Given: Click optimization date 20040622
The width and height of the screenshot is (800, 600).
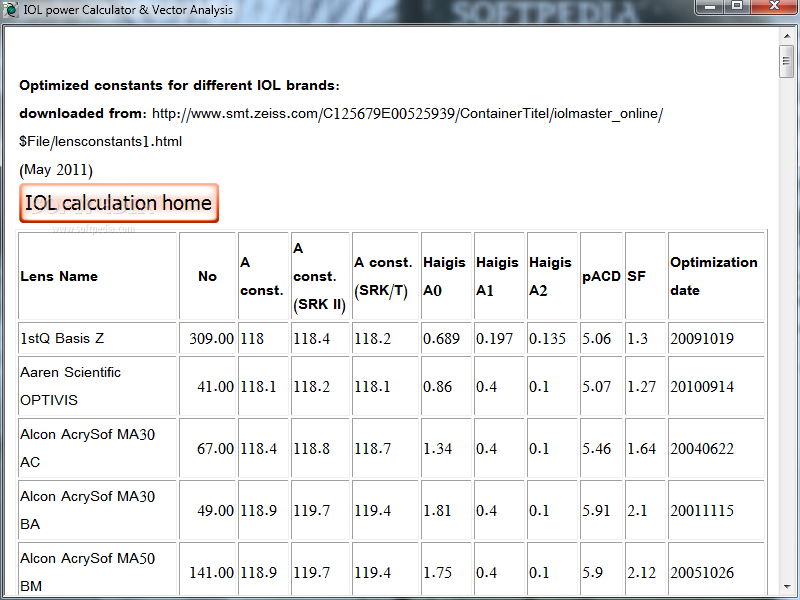Looking at the screenshot, I should point(702,448).
